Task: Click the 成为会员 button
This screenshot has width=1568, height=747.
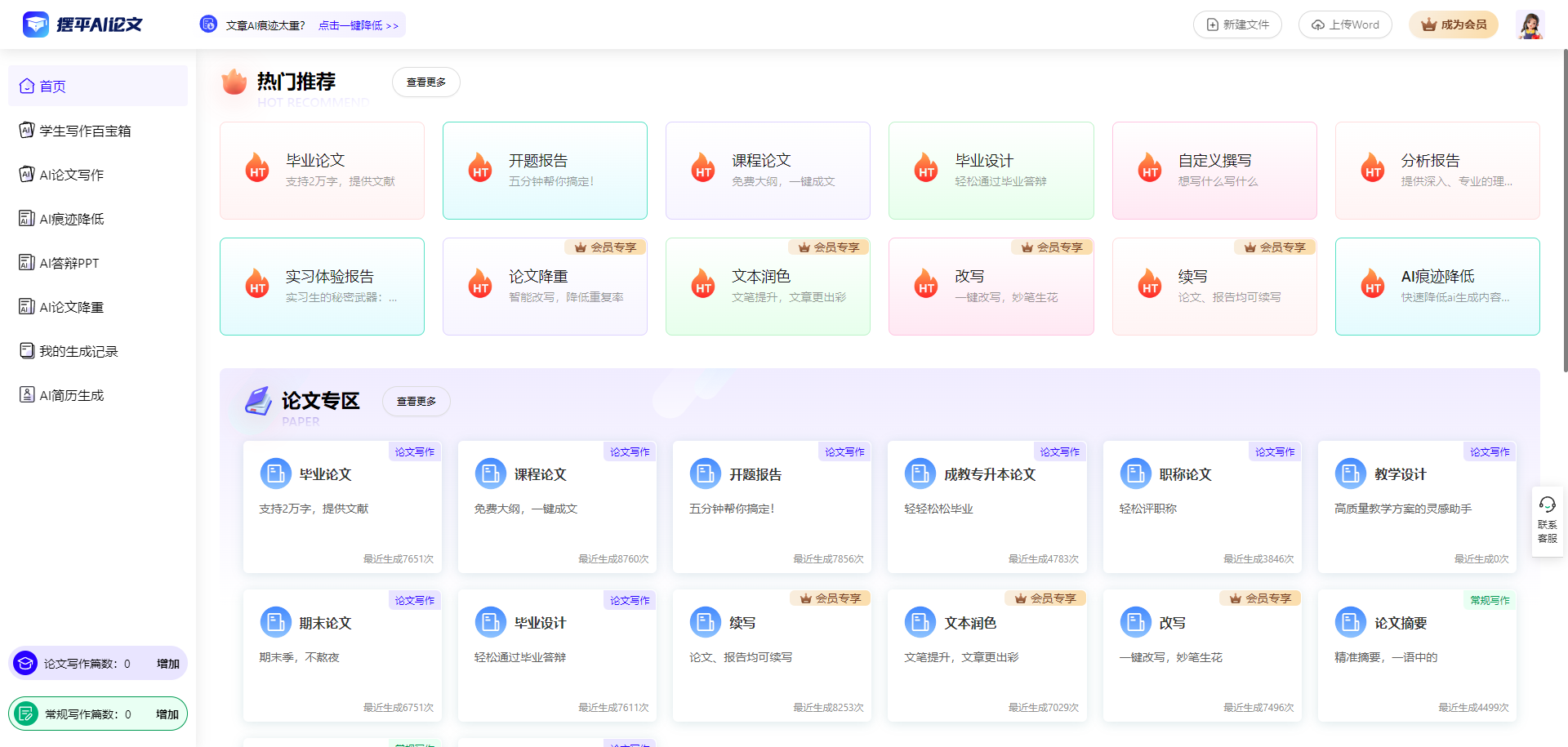Action: click(x=1453, y=24)
